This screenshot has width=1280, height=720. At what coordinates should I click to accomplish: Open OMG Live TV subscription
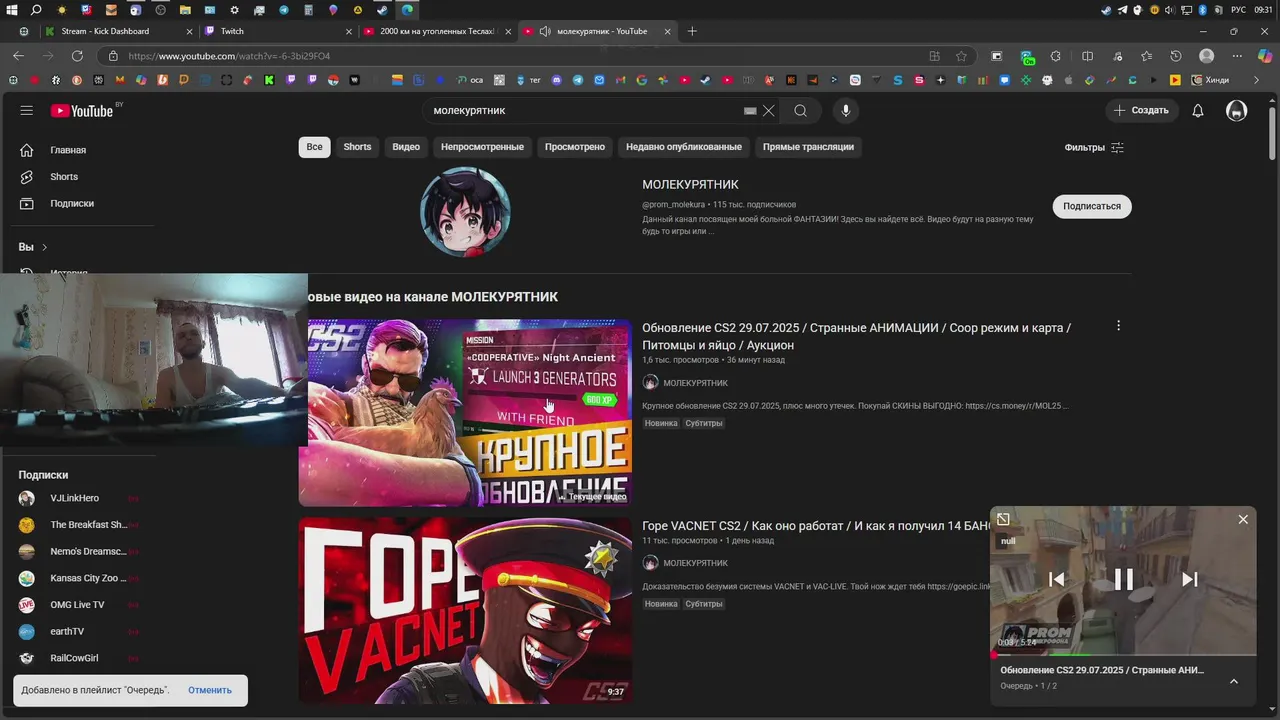[78, 605]
